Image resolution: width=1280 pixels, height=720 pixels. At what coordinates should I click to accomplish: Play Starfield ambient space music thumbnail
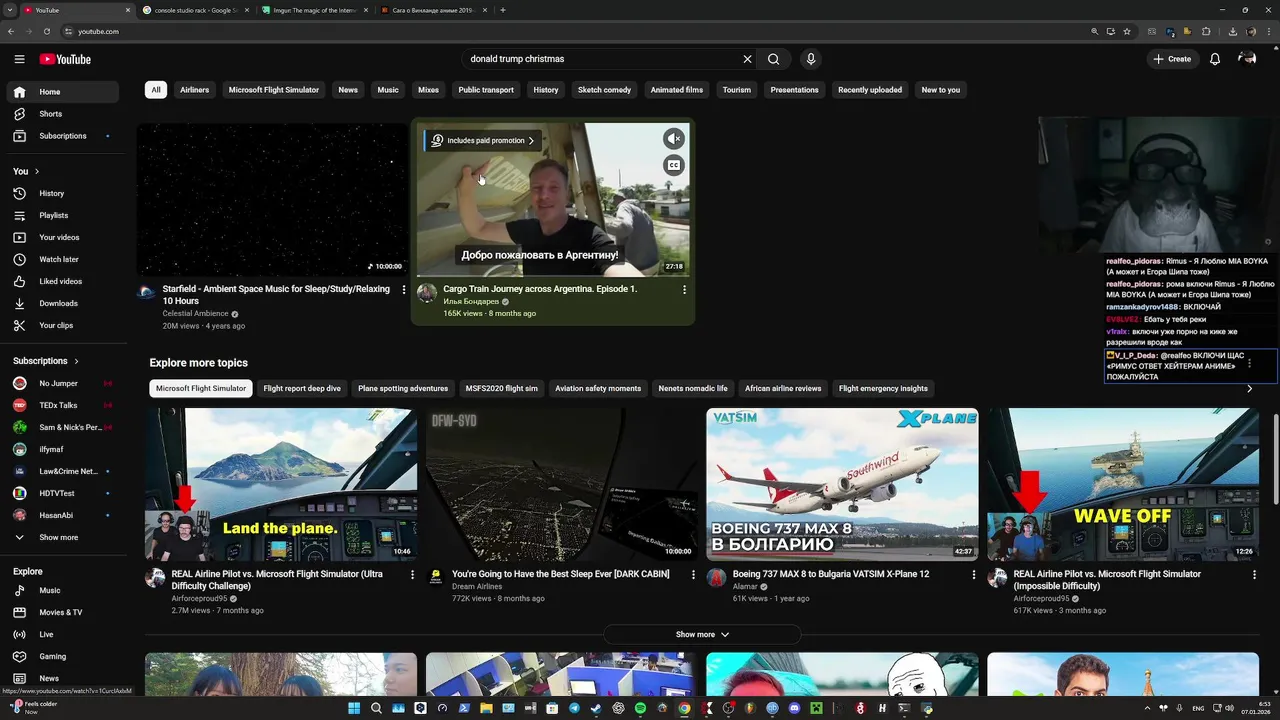tap(272, 199)
